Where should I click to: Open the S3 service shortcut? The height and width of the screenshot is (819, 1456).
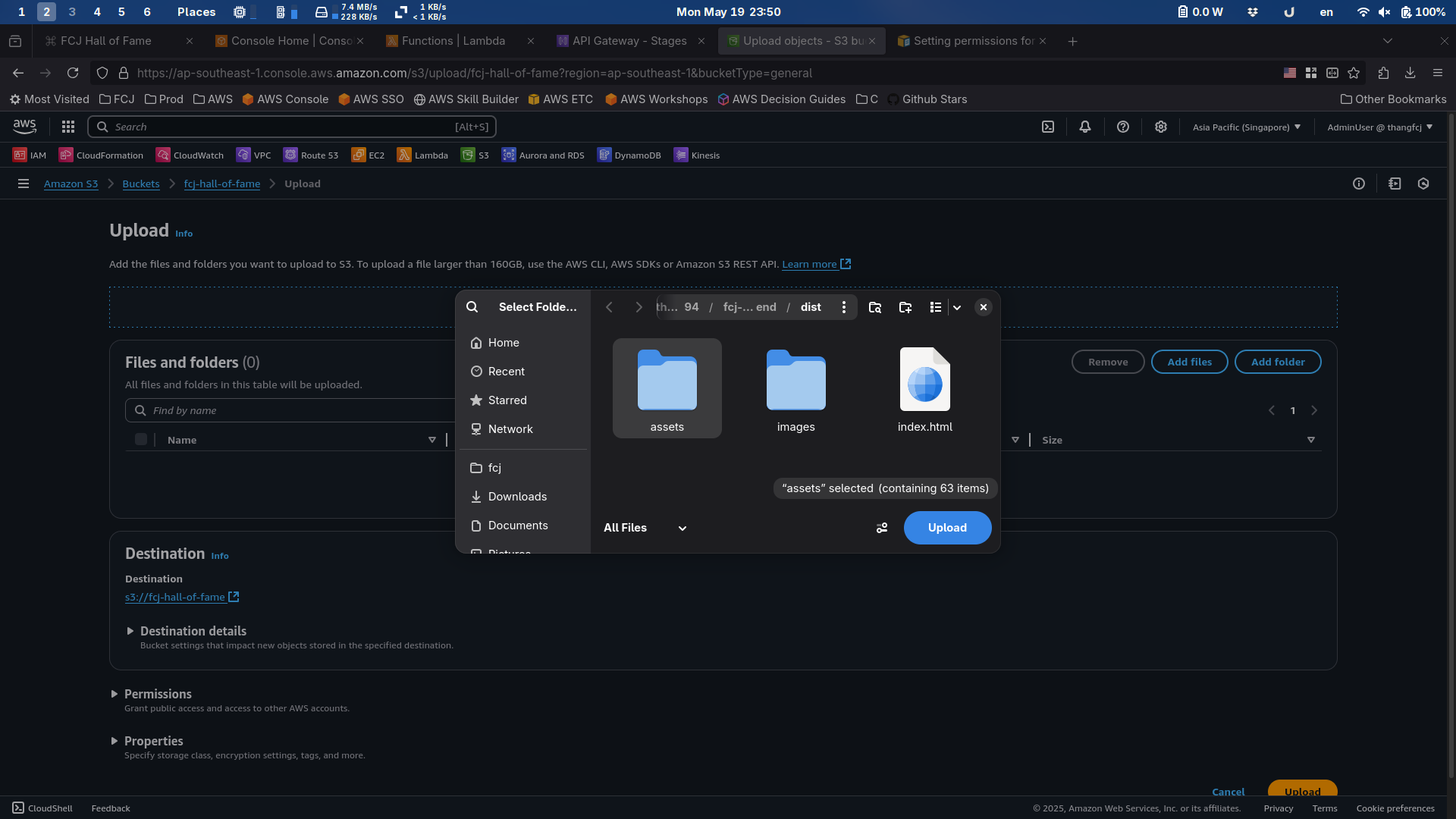coord(475,155)
